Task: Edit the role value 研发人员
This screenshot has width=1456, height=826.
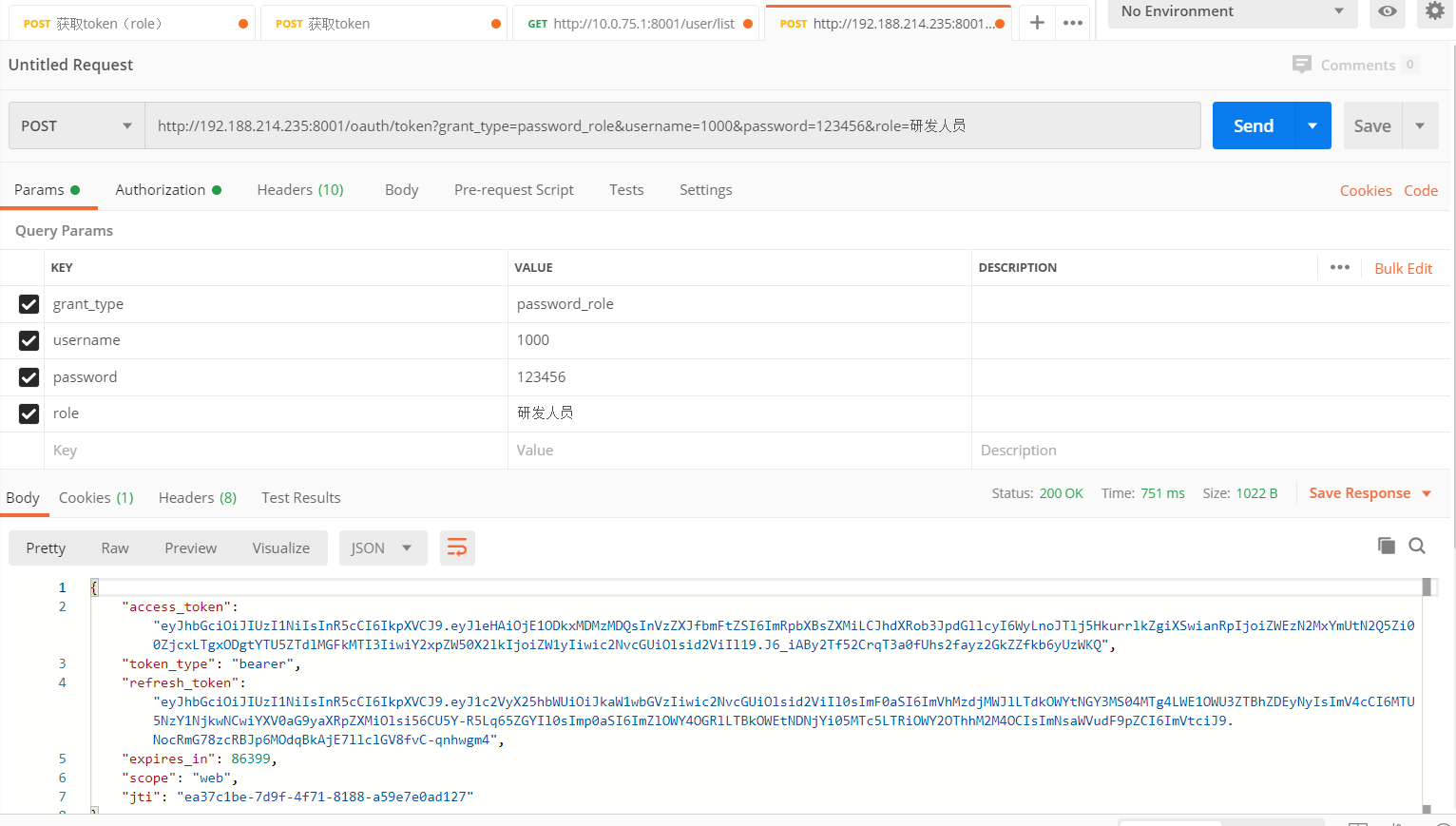Action: click(x=739, y=413)
